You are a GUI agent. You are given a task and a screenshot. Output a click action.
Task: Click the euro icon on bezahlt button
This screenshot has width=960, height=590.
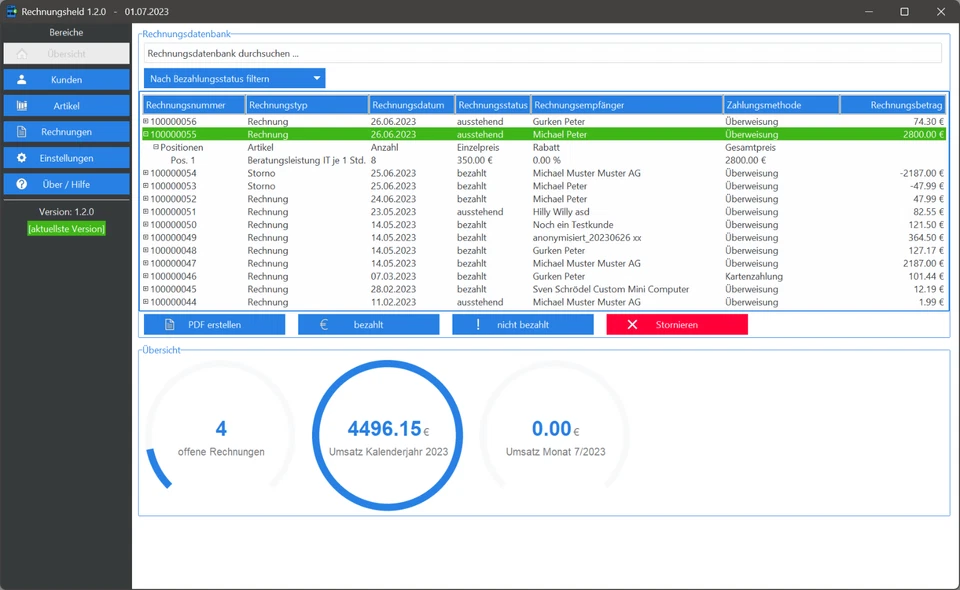[324, 325]
